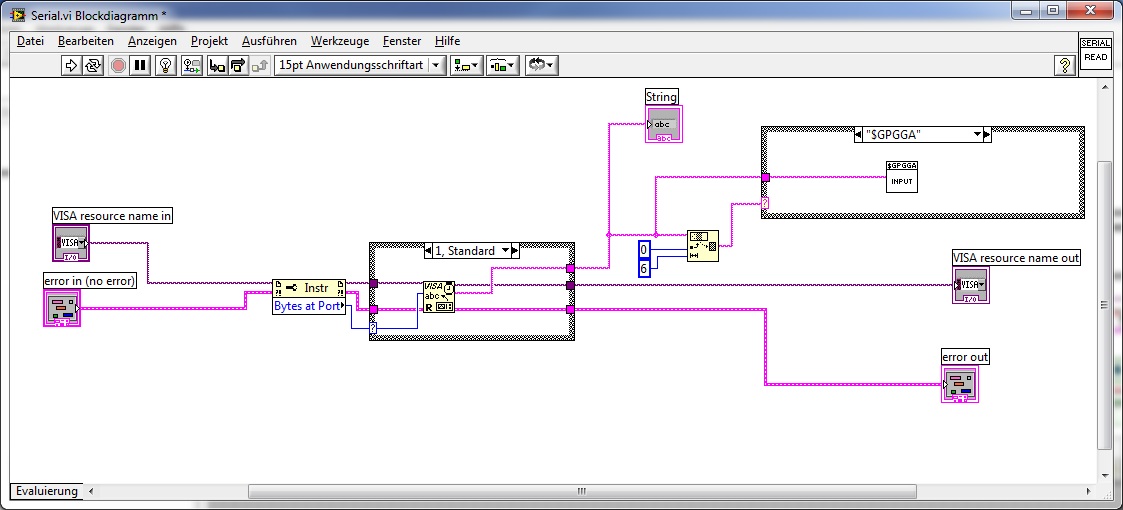Open the "$GPGGA" case selector dropdown
This screenshot has width=1123, height=510.
[976, 135]
